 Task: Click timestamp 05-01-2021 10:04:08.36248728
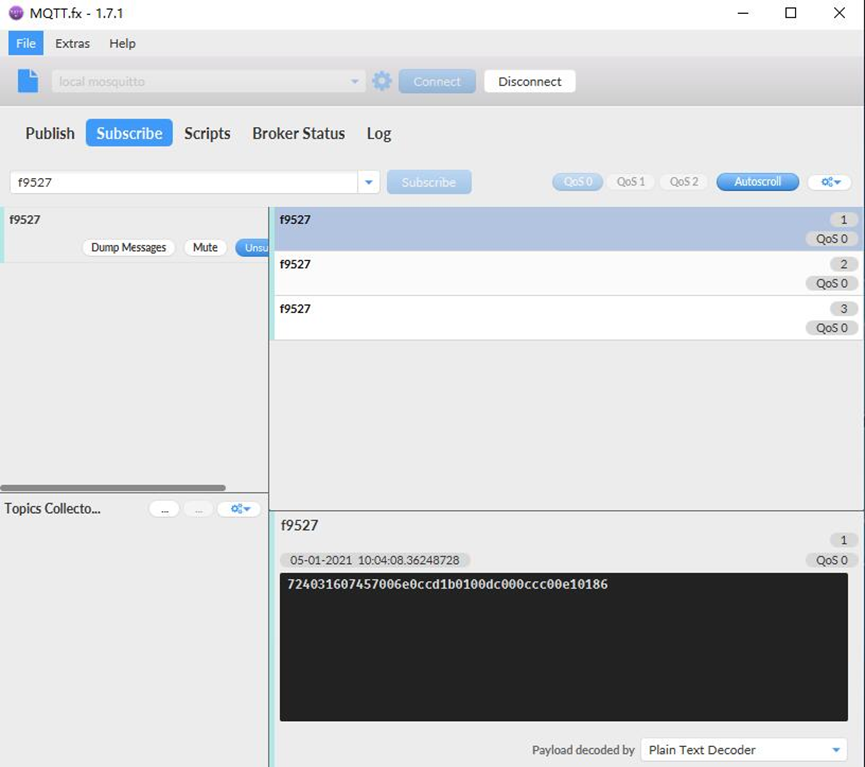(375, 560)
